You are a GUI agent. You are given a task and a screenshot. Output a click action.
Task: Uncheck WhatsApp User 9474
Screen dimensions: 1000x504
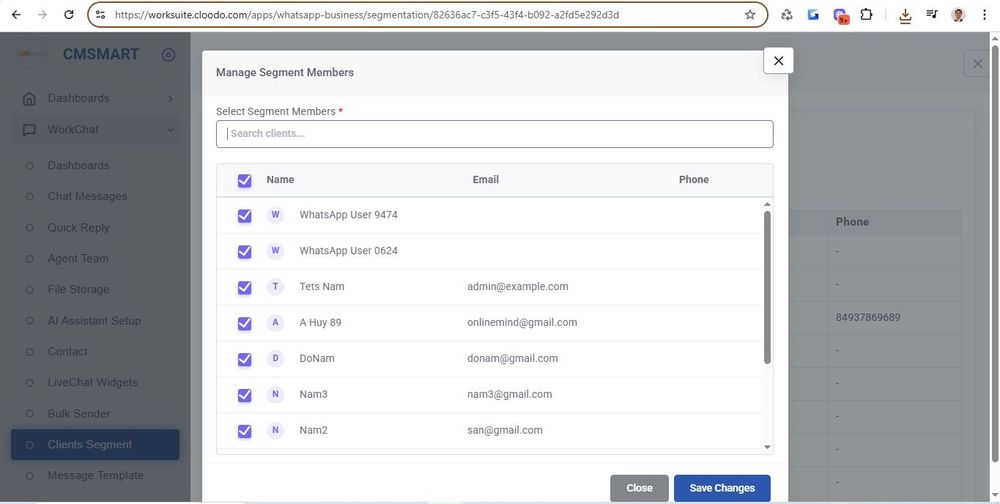(244, 216)
